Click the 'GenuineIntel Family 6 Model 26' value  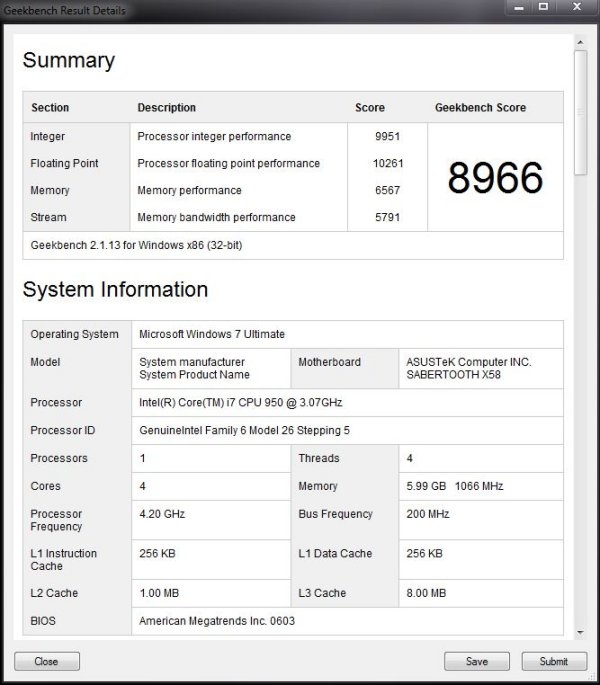(244, 430)
